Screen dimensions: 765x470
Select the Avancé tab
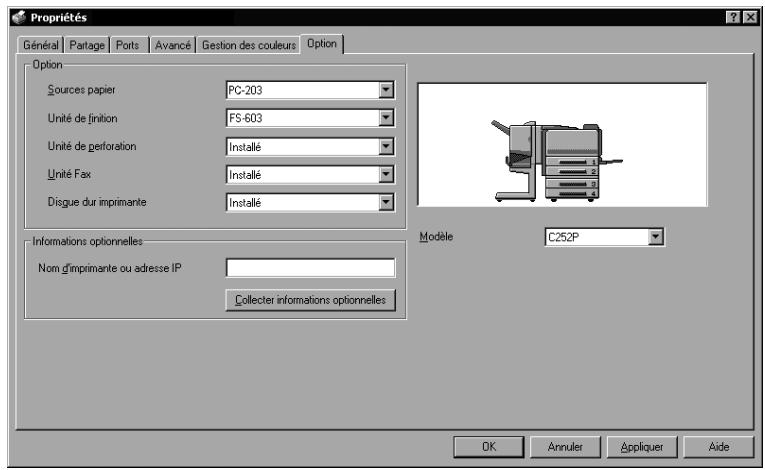173,45
